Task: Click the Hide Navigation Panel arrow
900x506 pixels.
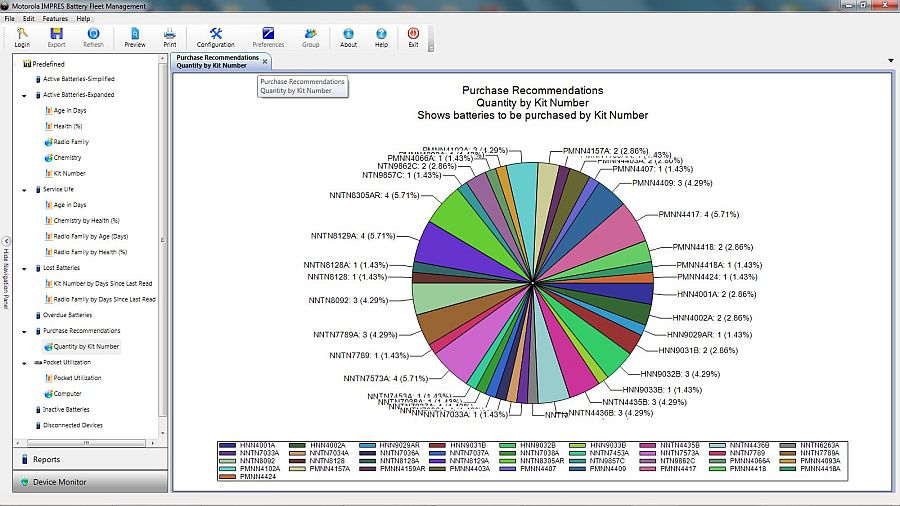Action: point(6,241)
